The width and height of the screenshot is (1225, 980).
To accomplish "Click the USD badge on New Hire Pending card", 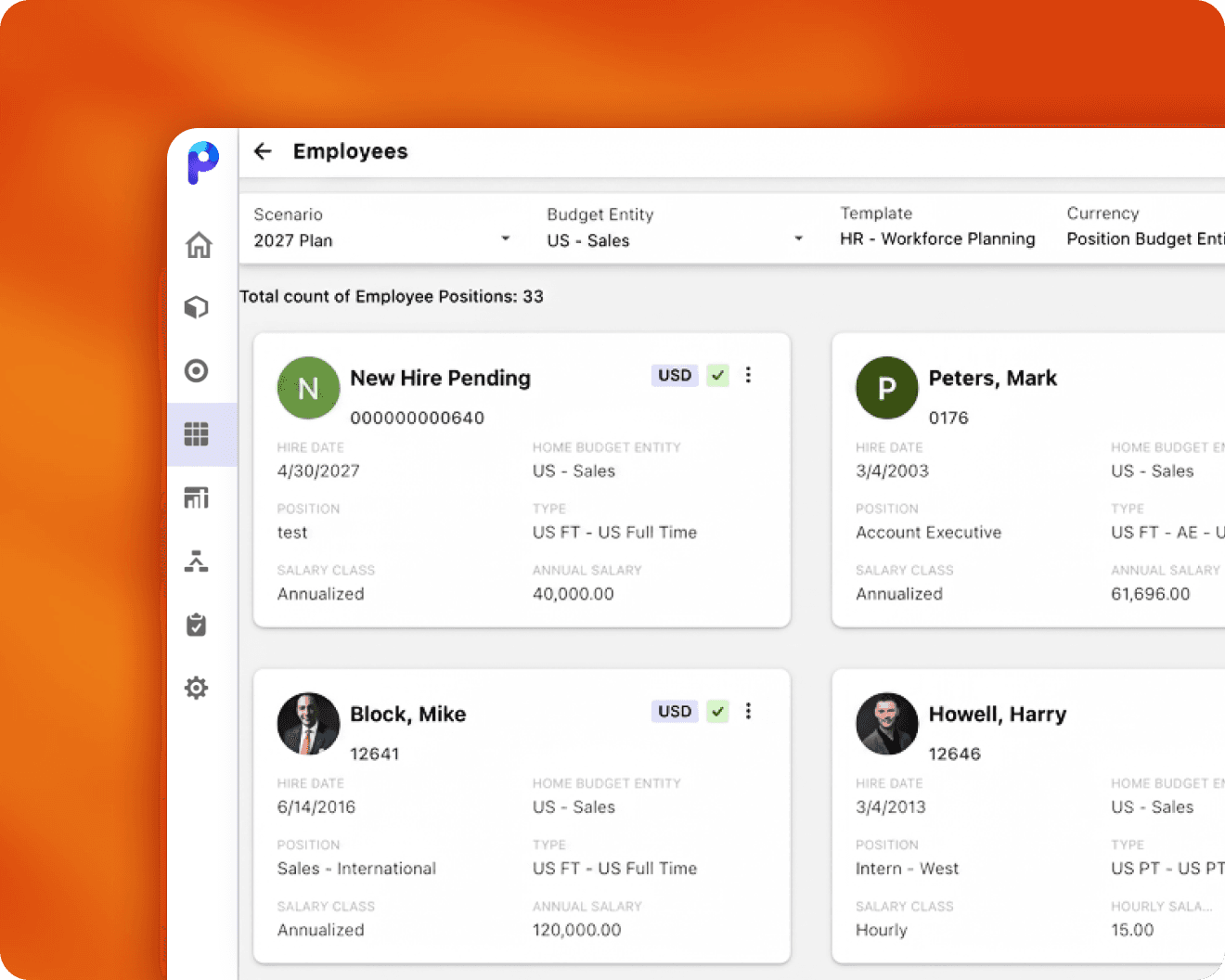I will (675, 375).
